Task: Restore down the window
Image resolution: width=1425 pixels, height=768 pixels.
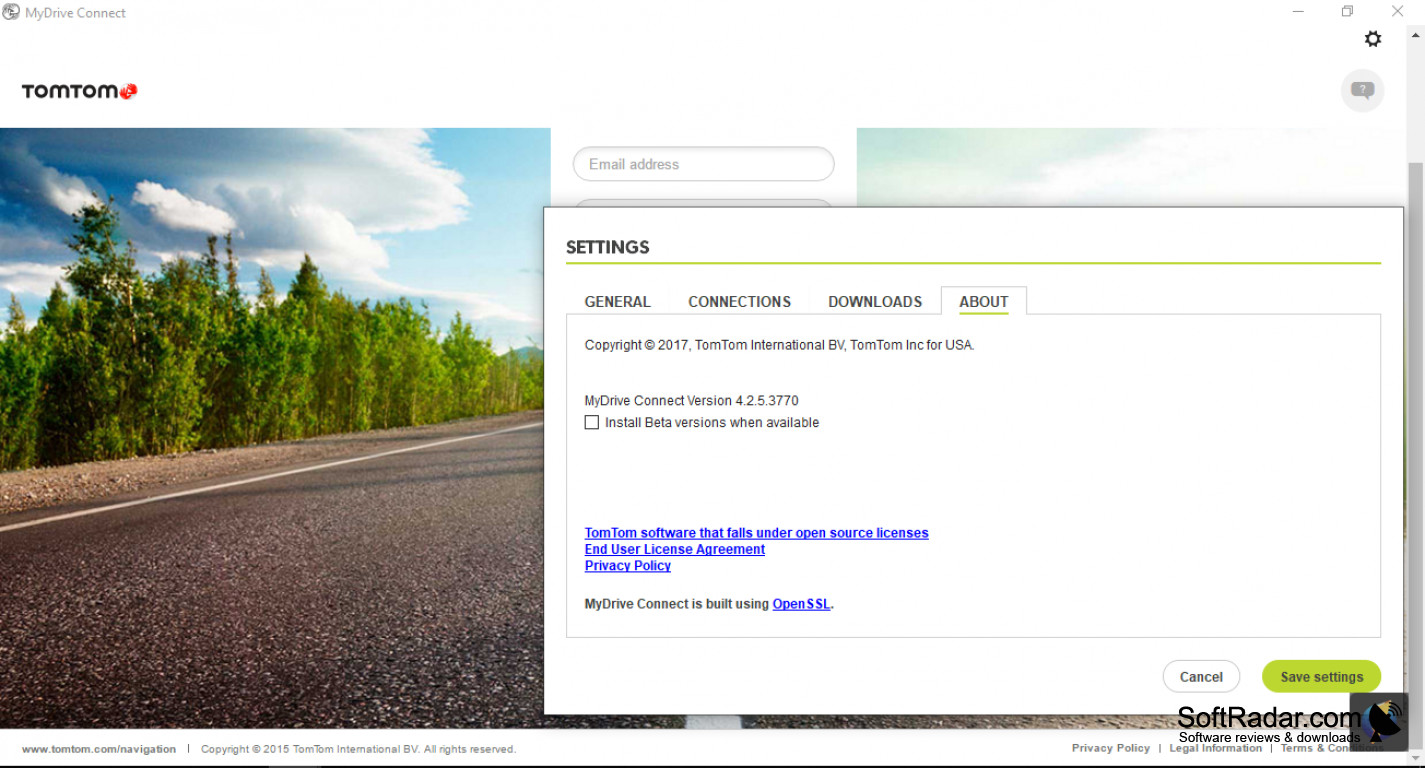Action: point(1347,12)
